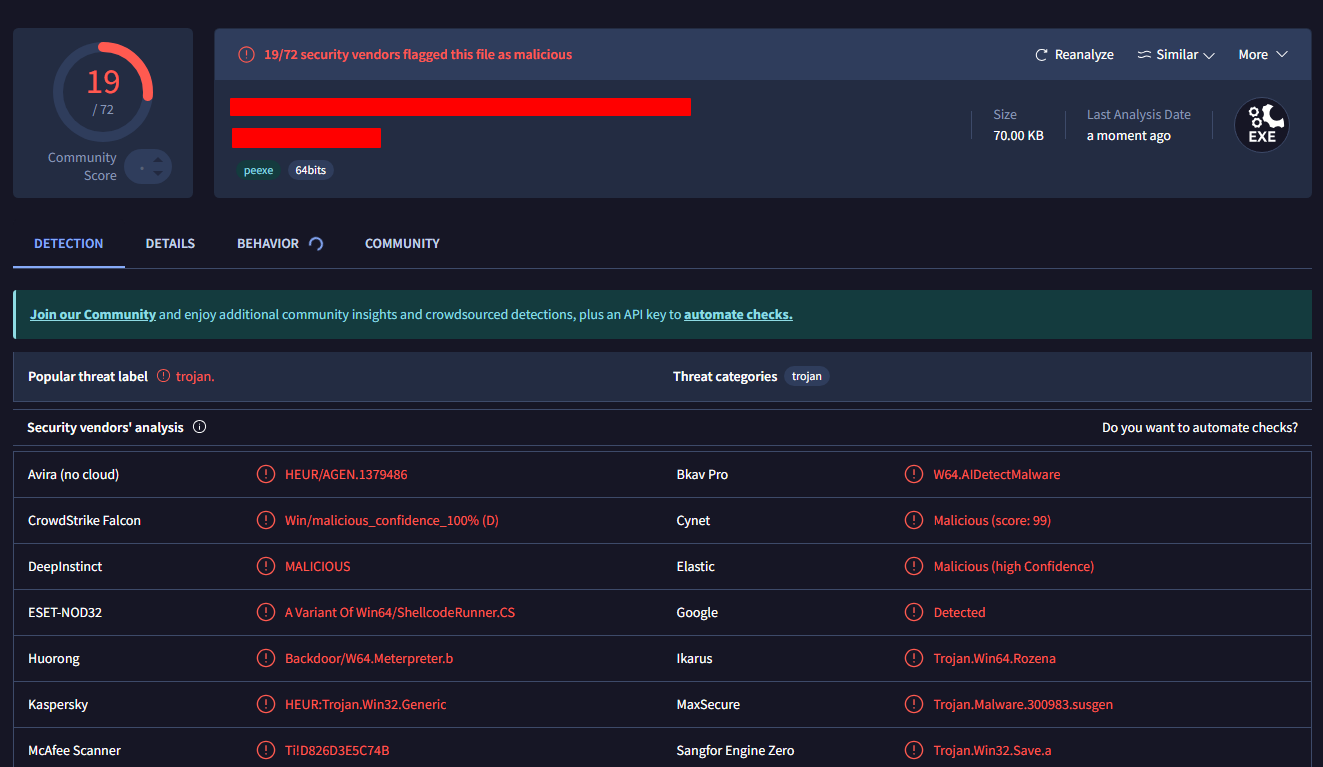The width and height of the screenshot is (1323, 767).
Task: Click the Kaspersky vendor name
Action: point(58,704)
